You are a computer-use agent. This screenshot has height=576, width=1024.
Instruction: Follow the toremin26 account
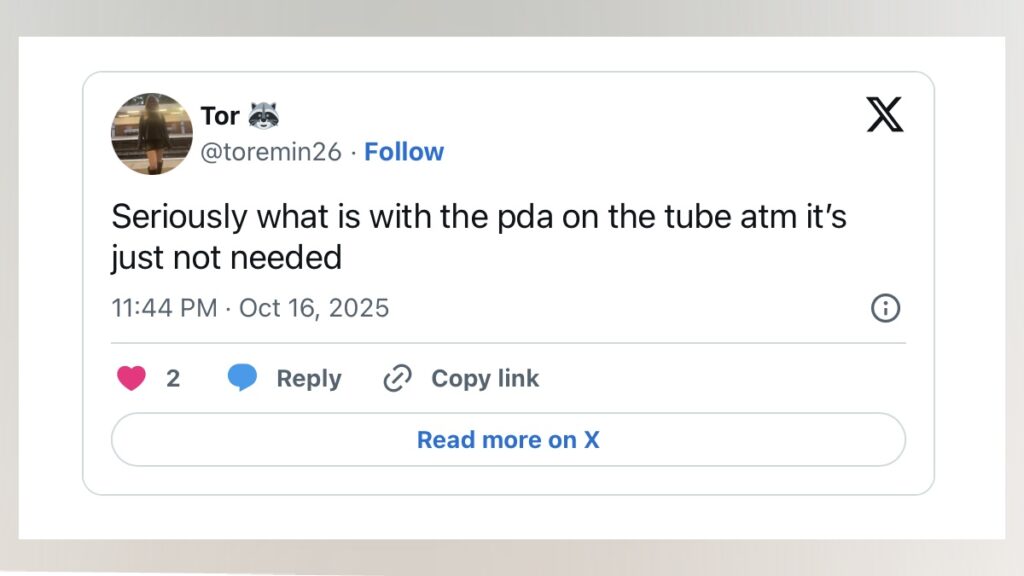[x=404, y=152]
